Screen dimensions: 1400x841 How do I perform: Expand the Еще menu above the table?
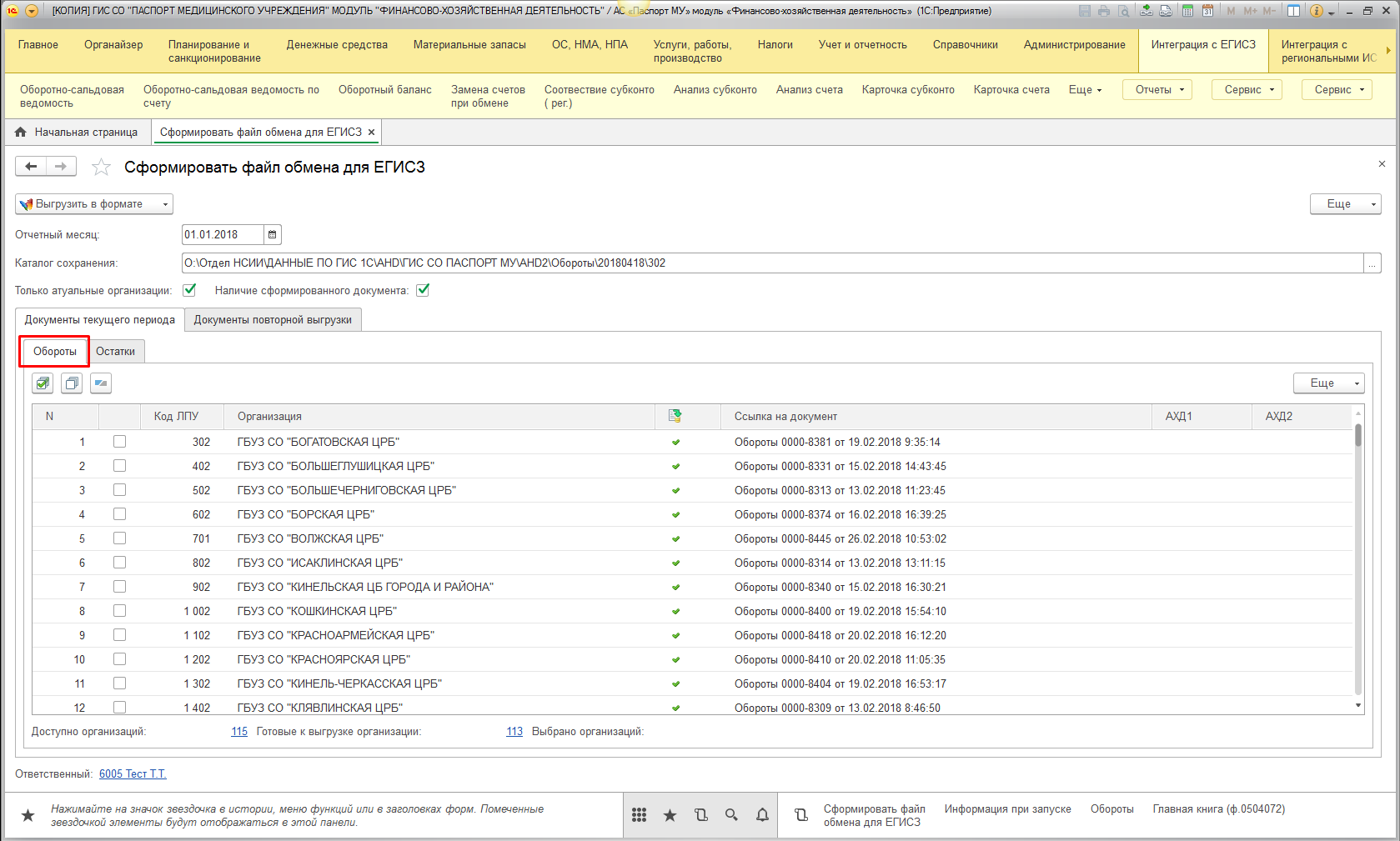pos(1328,383)
